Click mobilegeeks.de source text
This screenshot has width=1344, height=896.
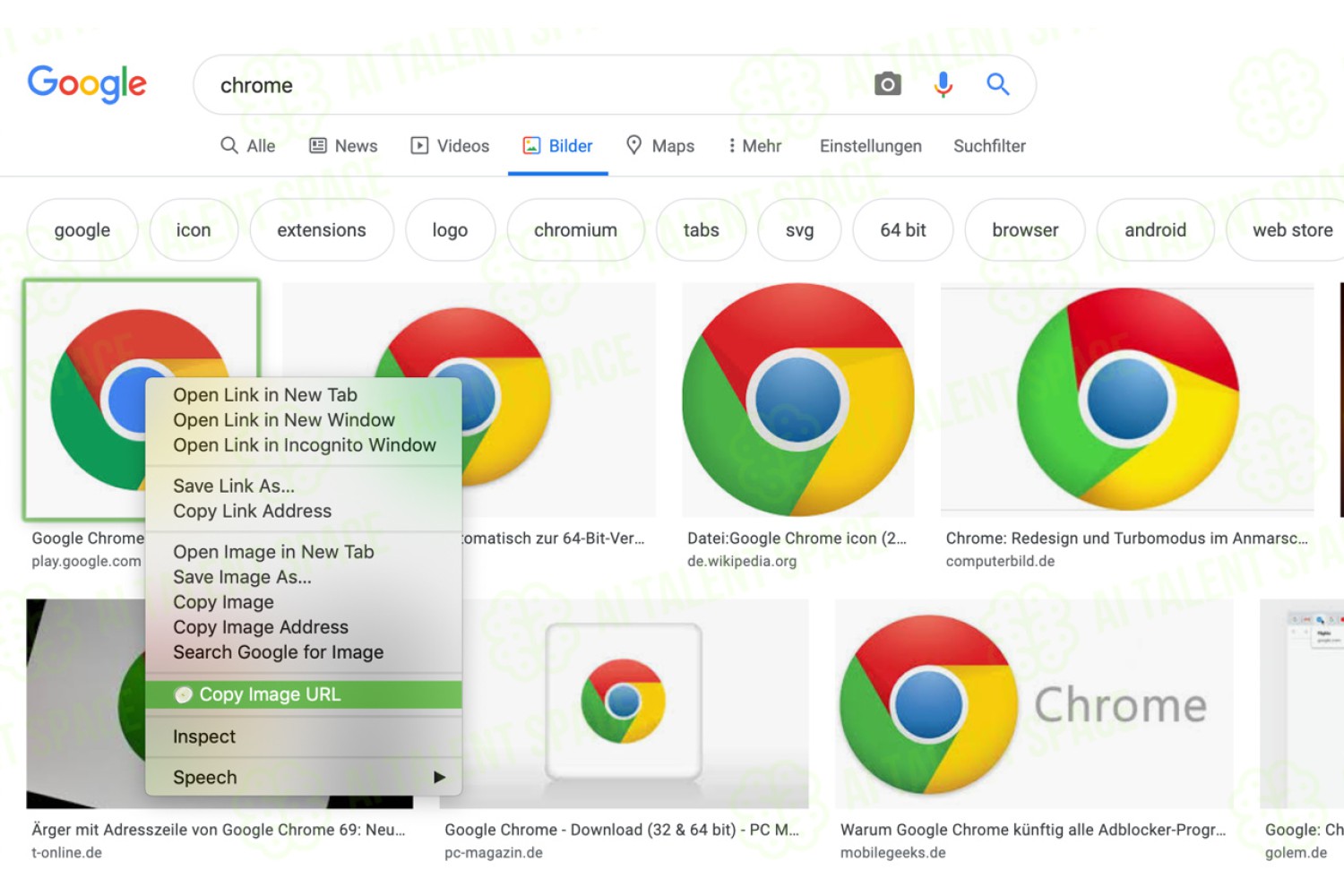click(892, 853)
